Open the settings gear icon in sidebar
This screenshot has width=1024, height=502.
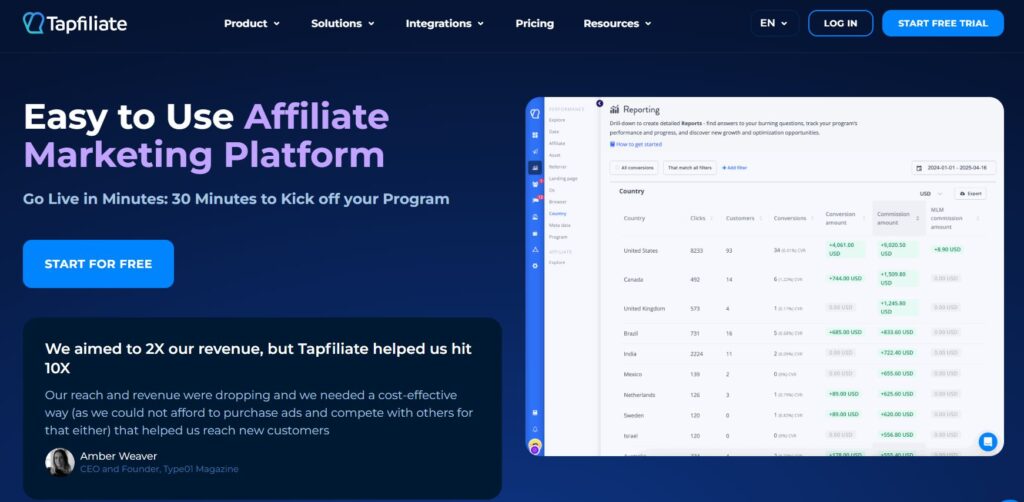(x=535, y=265)
